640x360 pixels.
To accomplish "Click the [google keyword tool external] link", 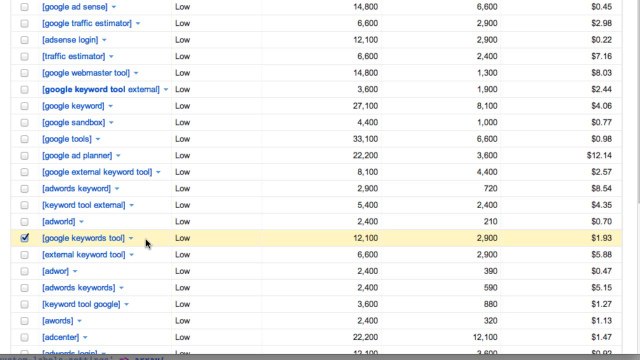I will tap(101, 89).
